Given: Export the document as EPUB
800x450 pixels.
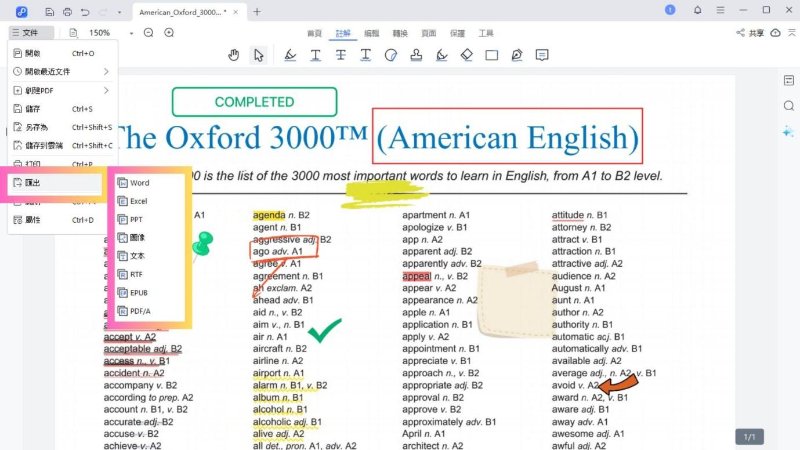Looking at the screenshot, I should [x=140, y=293].
